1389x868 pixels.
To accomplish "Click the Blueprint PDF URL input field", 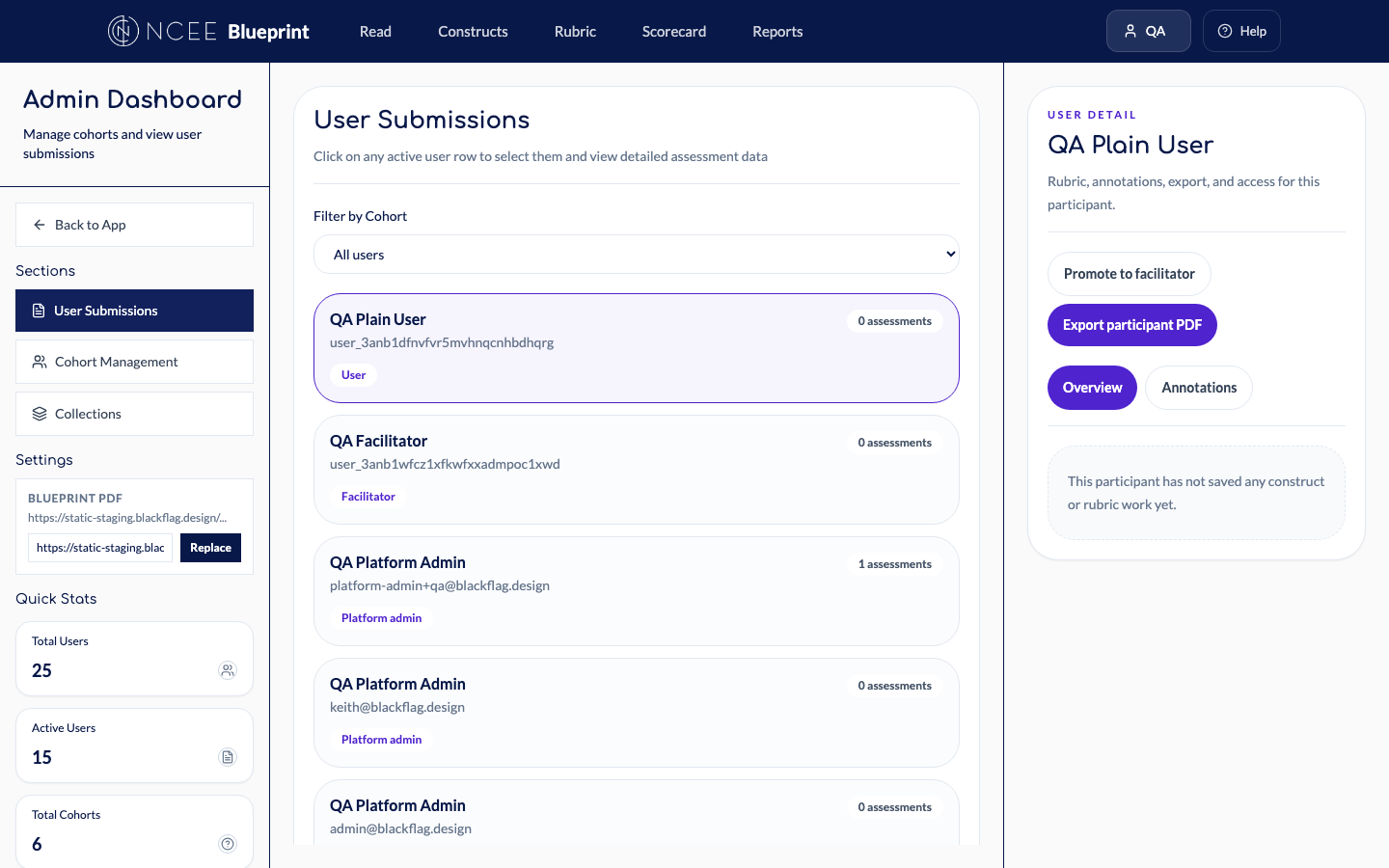I will click(100, 547).
